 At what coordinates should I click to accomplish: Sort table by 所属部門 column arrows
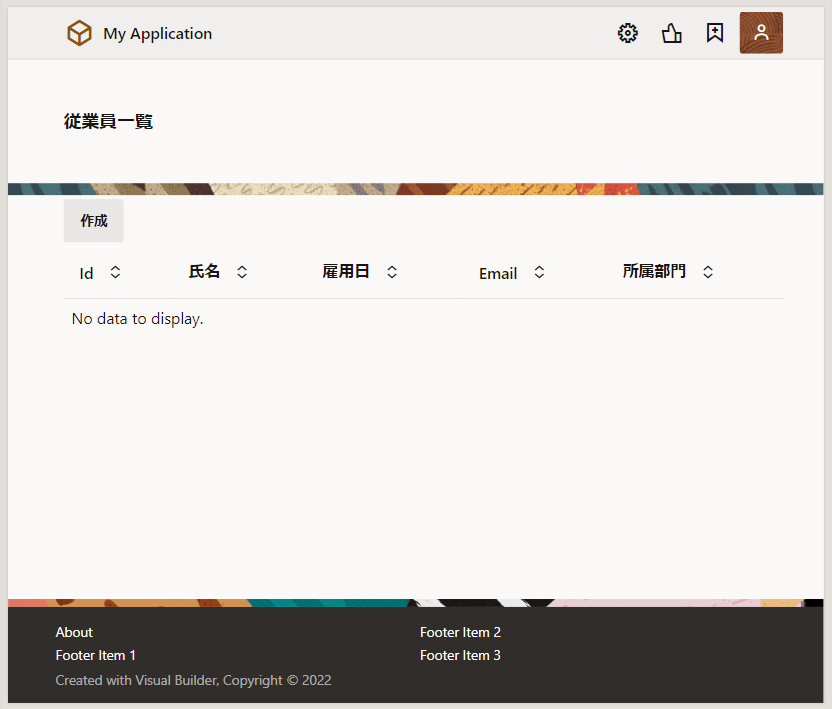708,272
